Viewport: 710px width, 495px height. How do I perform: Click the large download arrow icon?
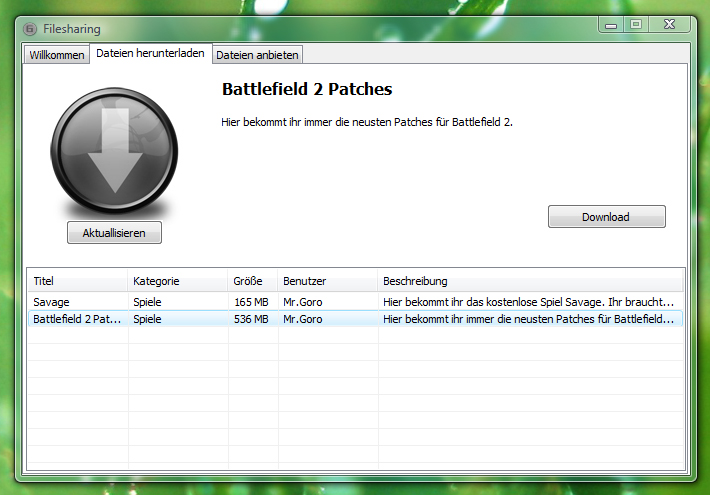click(114, 150)
